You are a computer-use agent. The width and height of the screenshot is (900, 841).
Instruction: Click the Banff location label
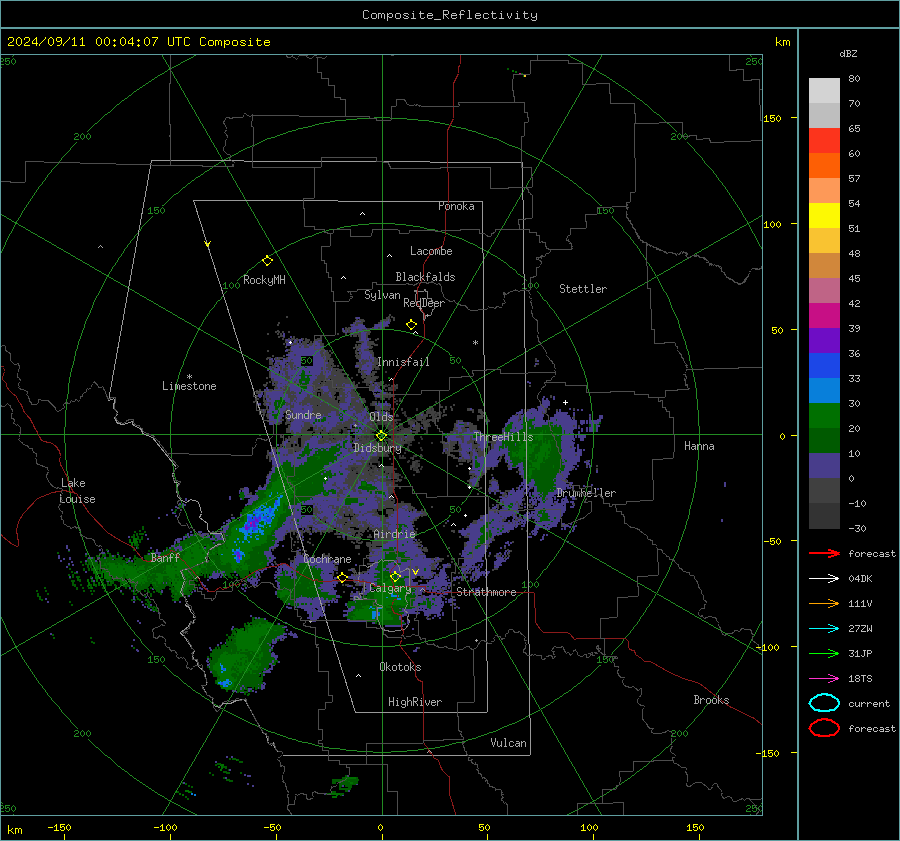pos(165,557)
